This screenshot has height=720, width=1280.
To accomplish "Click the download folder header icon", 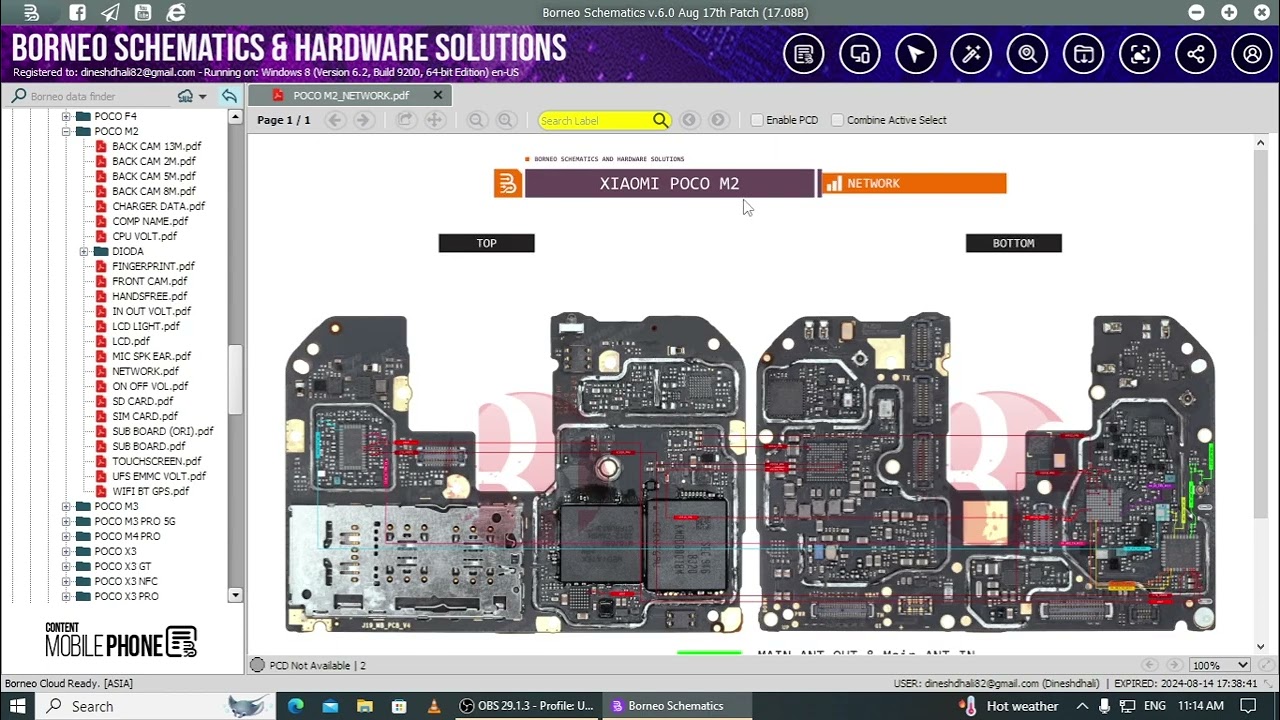I will pyautogui.click(x=1084, y=54).
